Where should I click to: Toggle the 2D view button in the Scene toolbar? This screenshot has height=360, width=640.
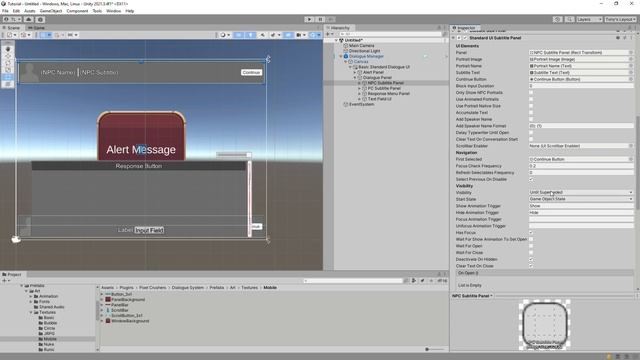[238, 35]
